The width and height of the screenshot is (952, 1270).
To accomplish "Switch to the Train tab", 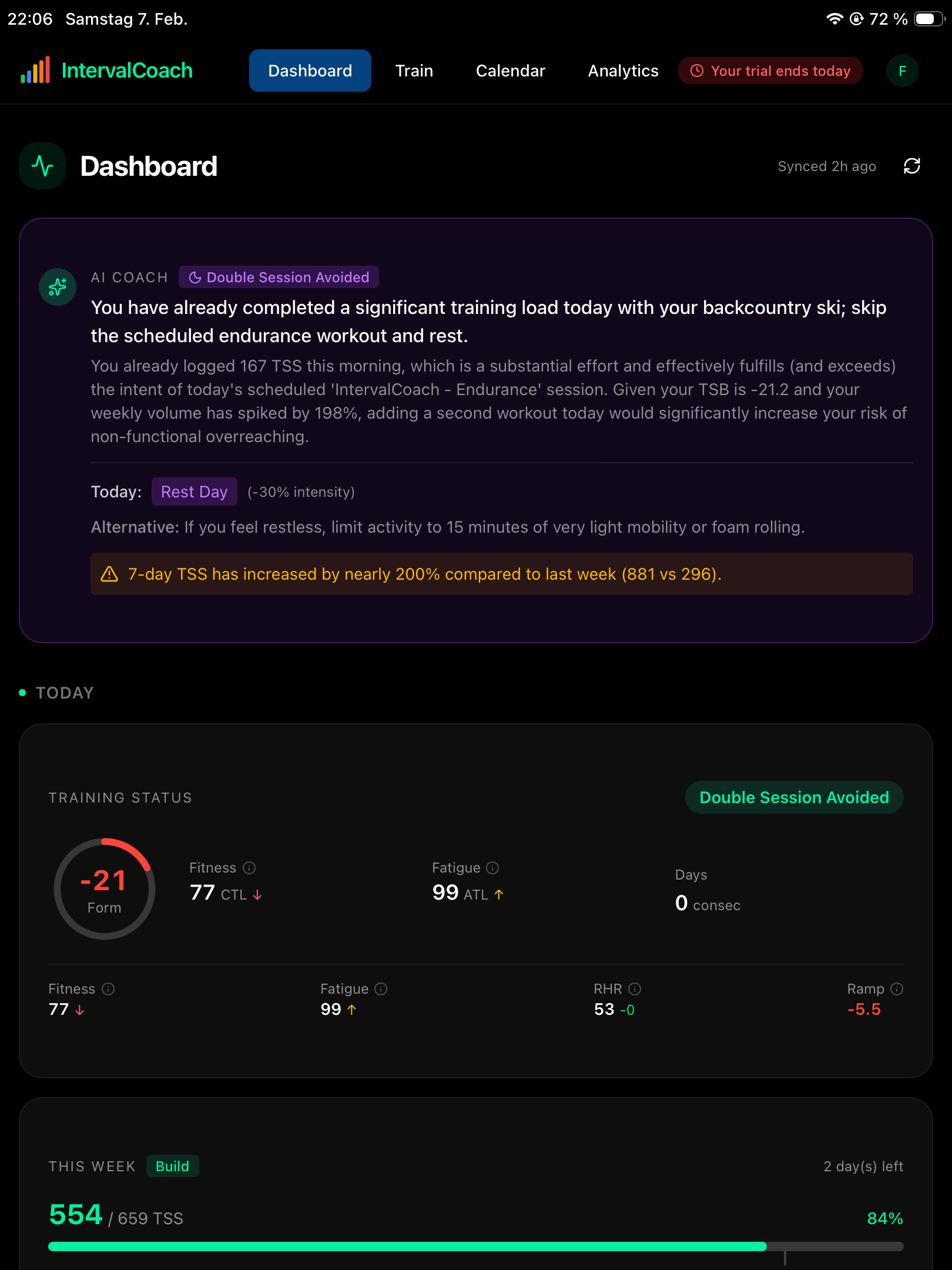I will pyautogui.click(x=414, y=71).
